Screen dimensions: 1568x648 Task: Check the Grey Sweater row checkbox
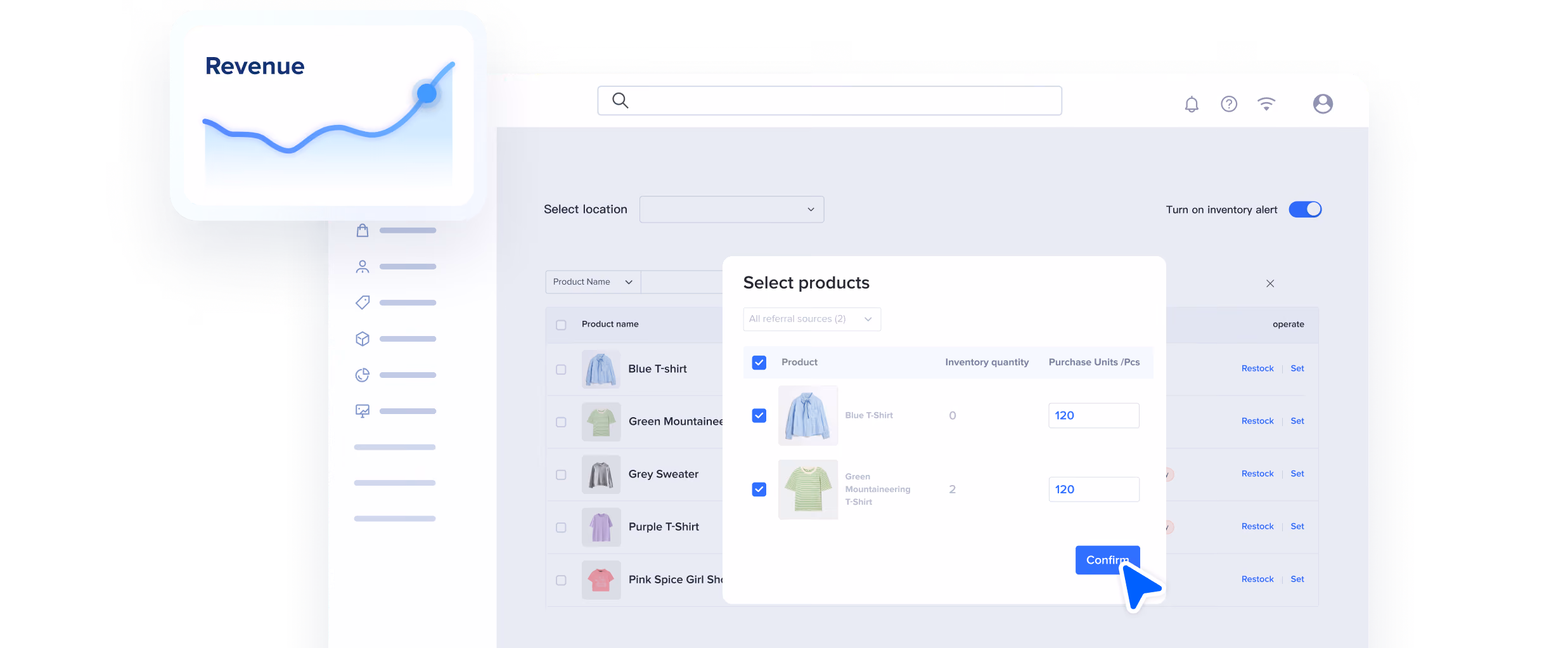click(x=561, y=474)
